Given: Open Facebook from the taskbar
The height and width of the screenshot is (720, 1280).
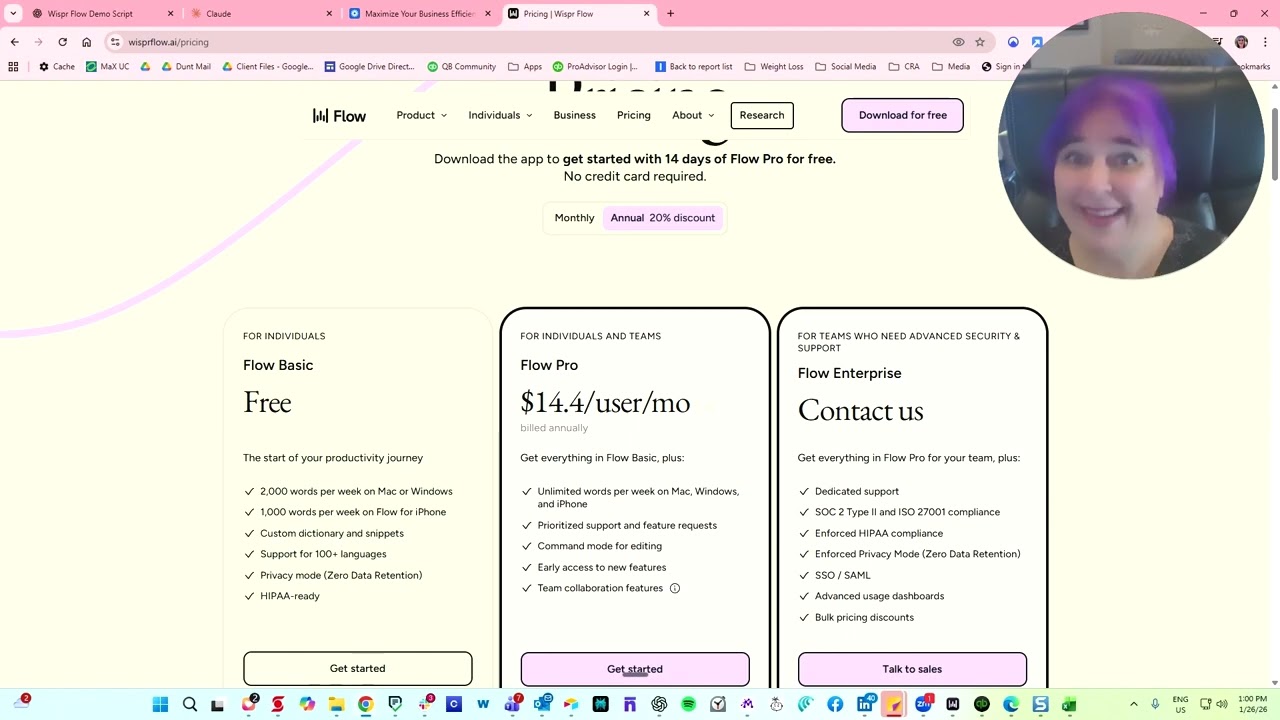Looking at the screenshot, I should (835, 705).
